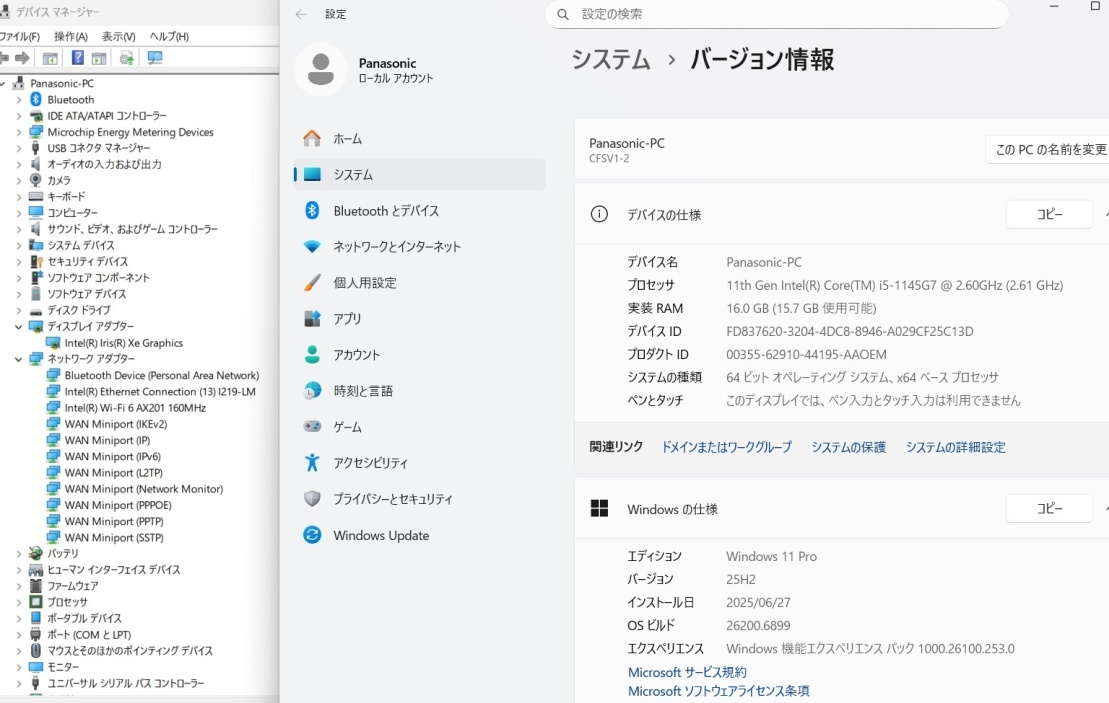1109x703 pixels.
Task: Click the Microsoft サービス規約 link
Action: (x=687, y=672)
